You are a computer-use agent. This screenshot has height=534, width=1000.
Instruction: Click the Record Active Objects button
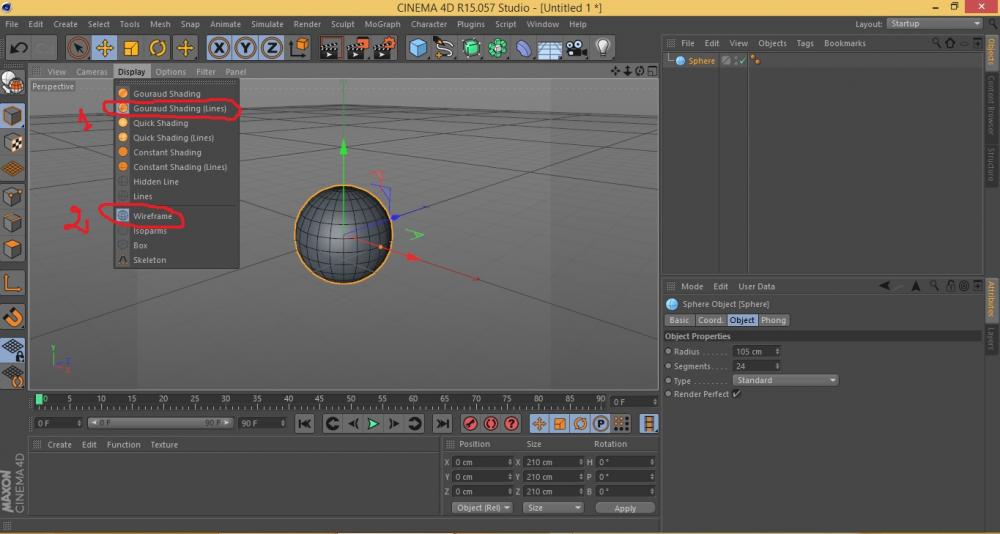pos(470,424)
